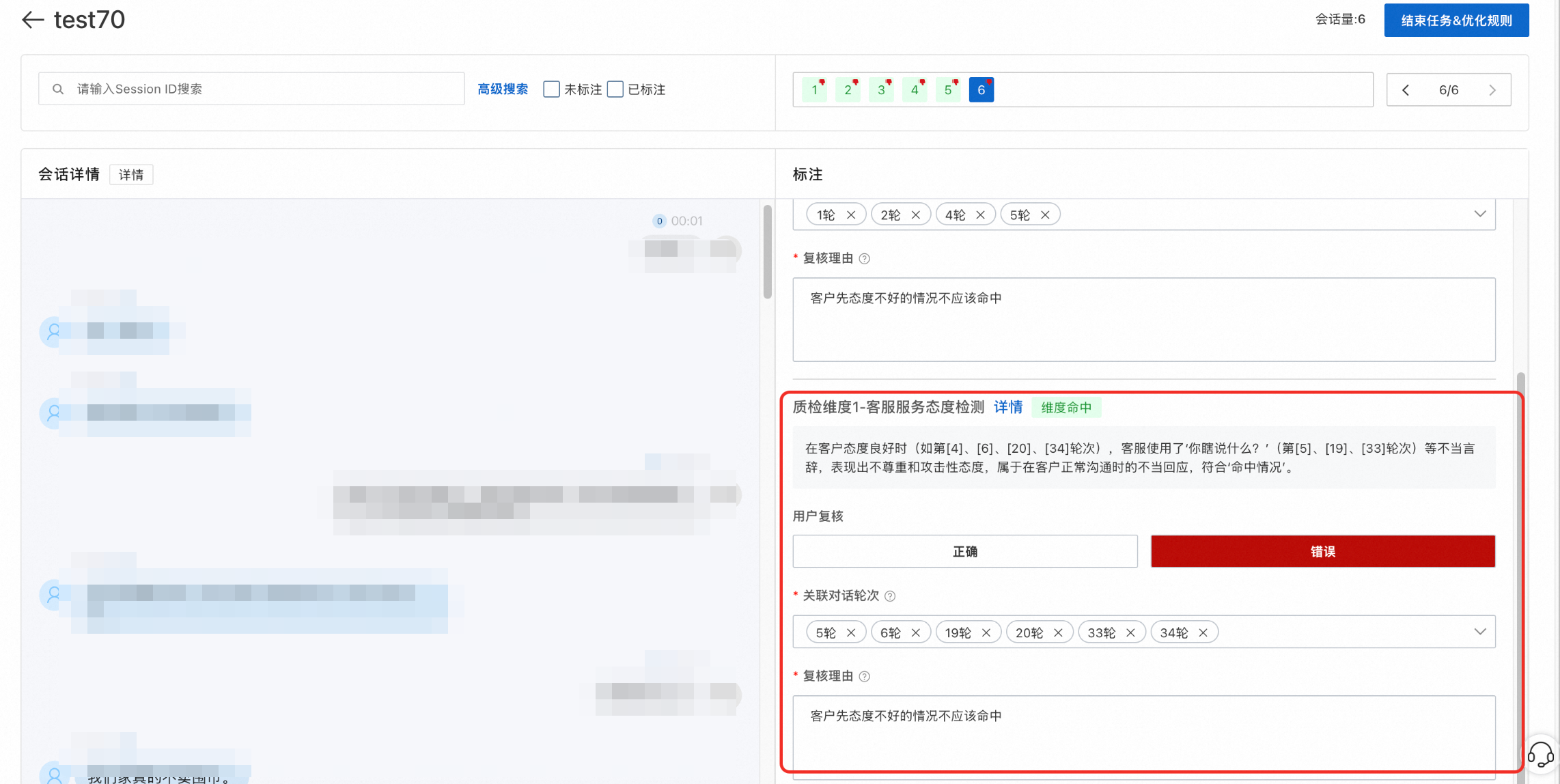Screen dimensions: 1560x784
Task: Switch to session number 6
Action: coord(981,90)
